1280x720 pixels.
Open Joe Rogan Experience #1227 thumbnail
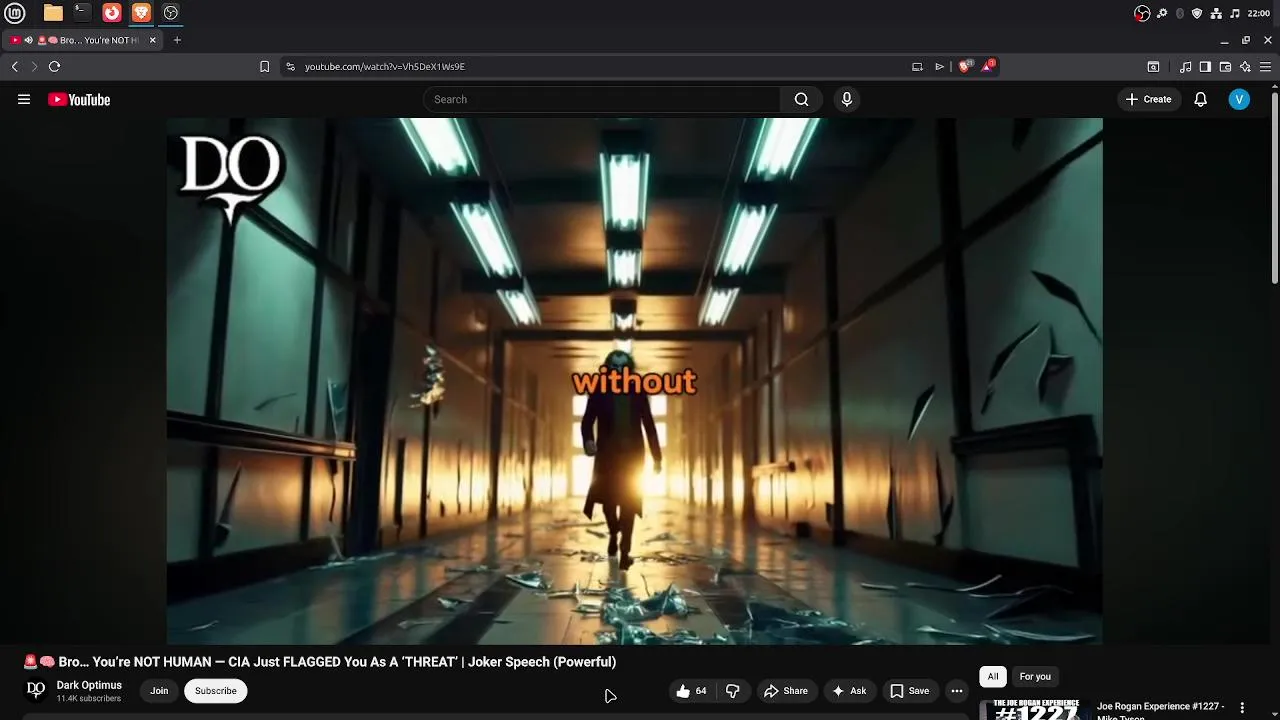(1034, 709)
